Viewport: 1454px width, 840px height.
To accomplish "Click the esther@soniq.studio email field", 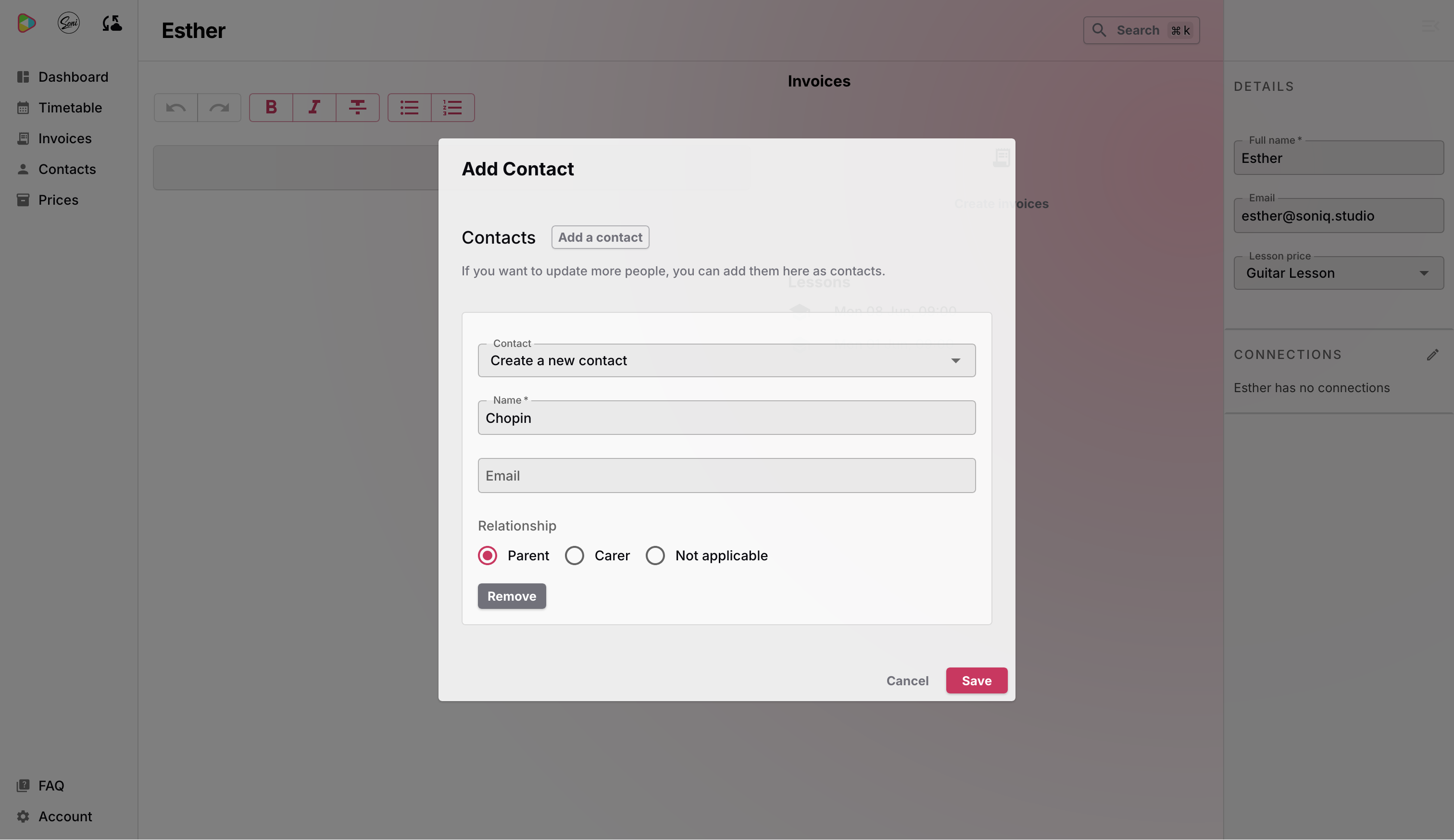I will click(1339, 216).
